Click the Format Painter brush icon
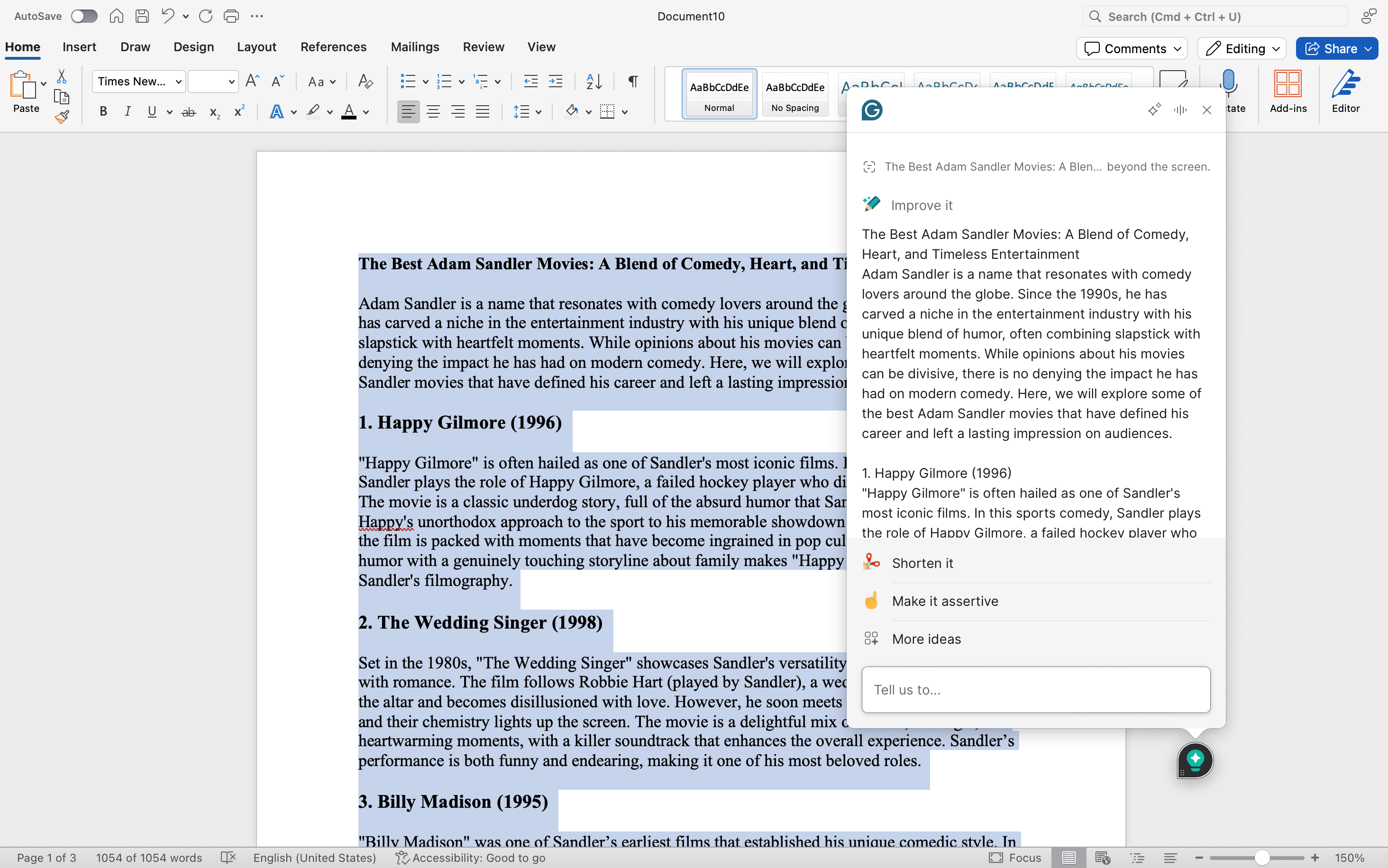 [62, 117]
